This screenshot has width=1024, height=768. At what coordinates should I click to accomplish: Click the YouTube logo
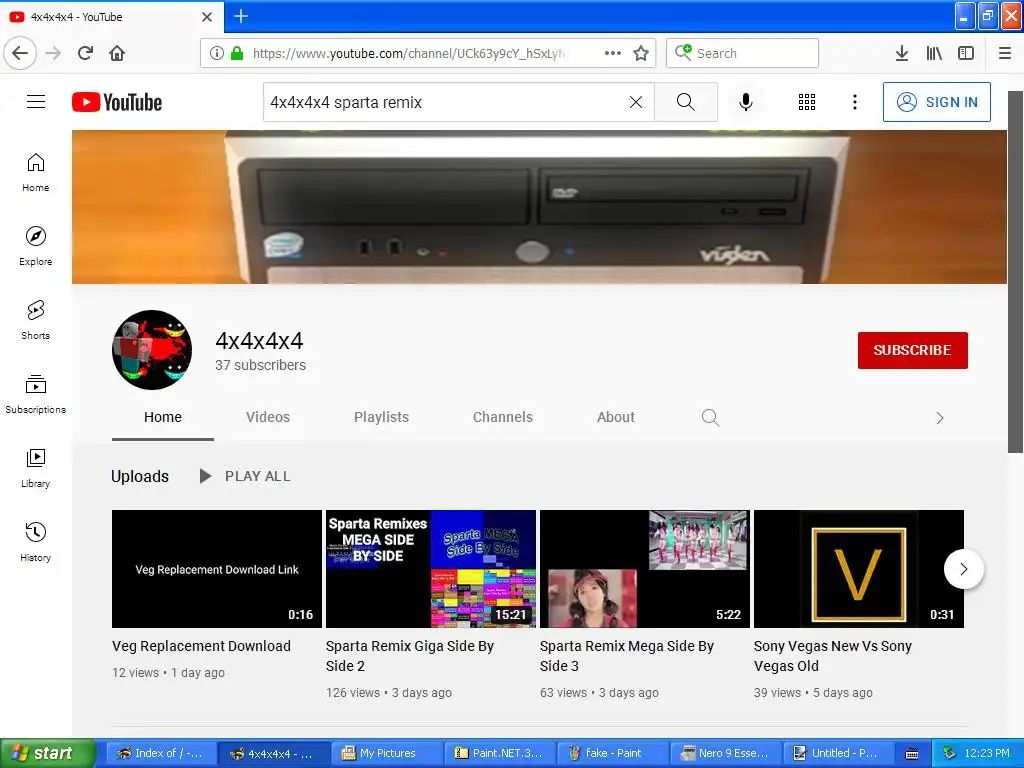click(117, 102)
